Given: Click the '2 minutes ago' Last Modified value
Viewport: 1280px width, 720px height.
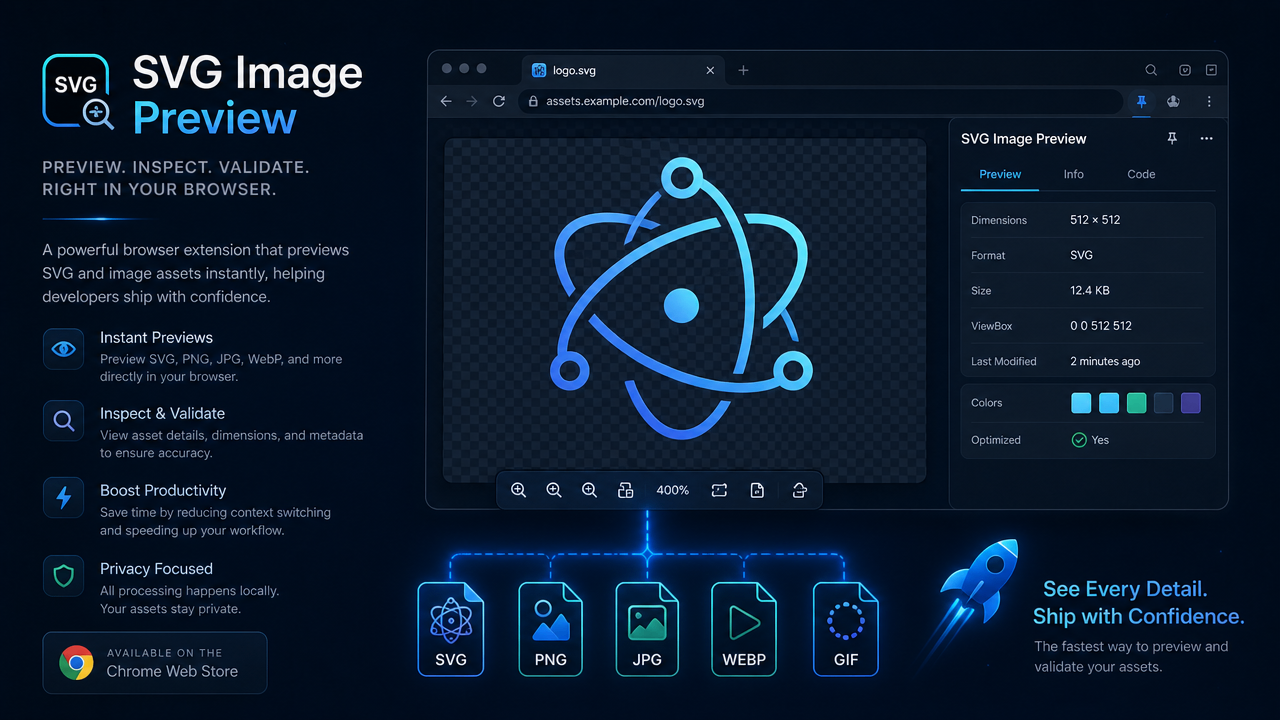Looking at the screenshot, I should [1105, 361].
